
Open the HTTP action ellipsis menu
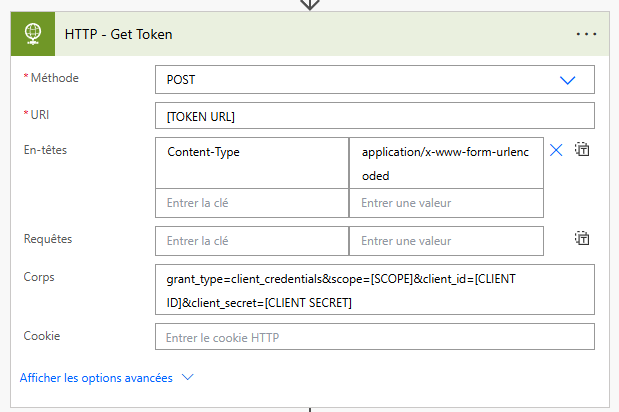click(x=585, y=34)
